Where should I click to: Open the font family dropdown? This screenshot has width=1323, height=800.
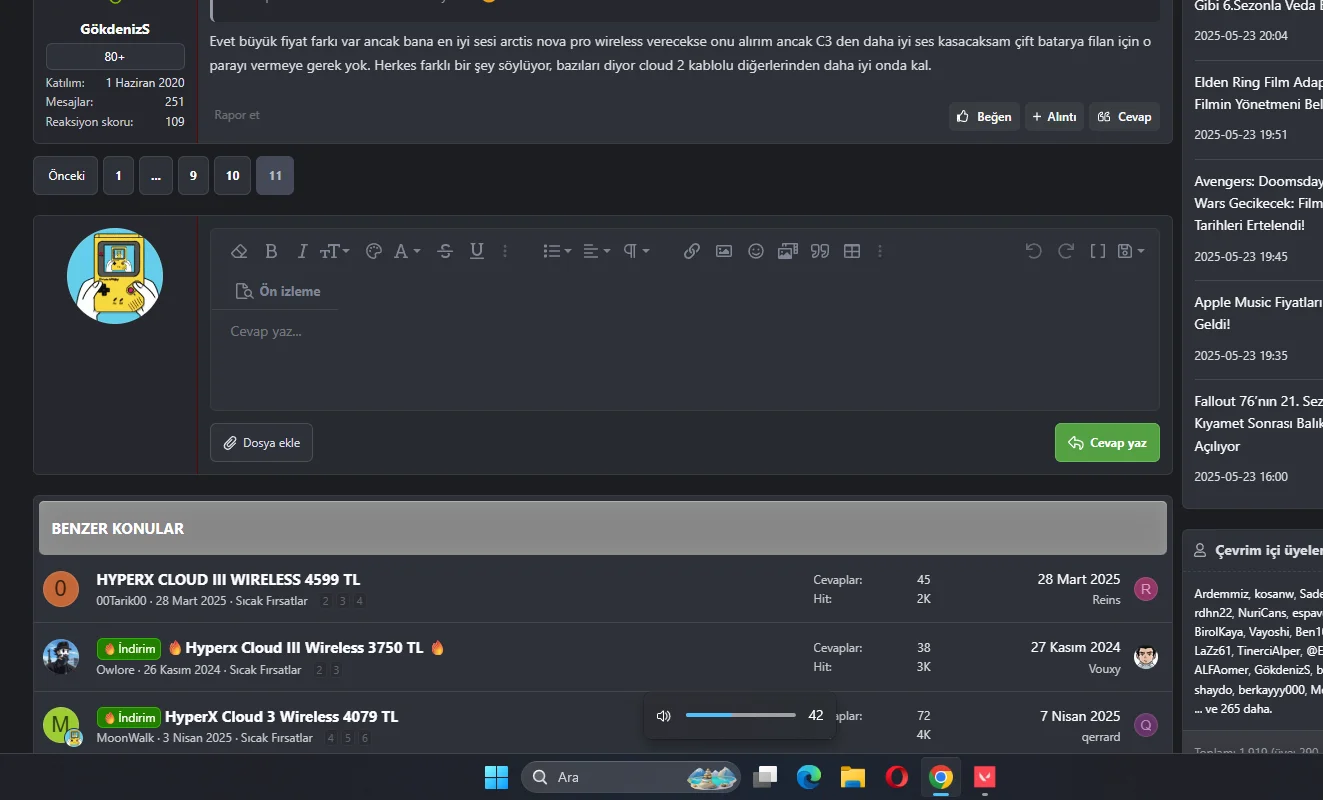[406, 251]
